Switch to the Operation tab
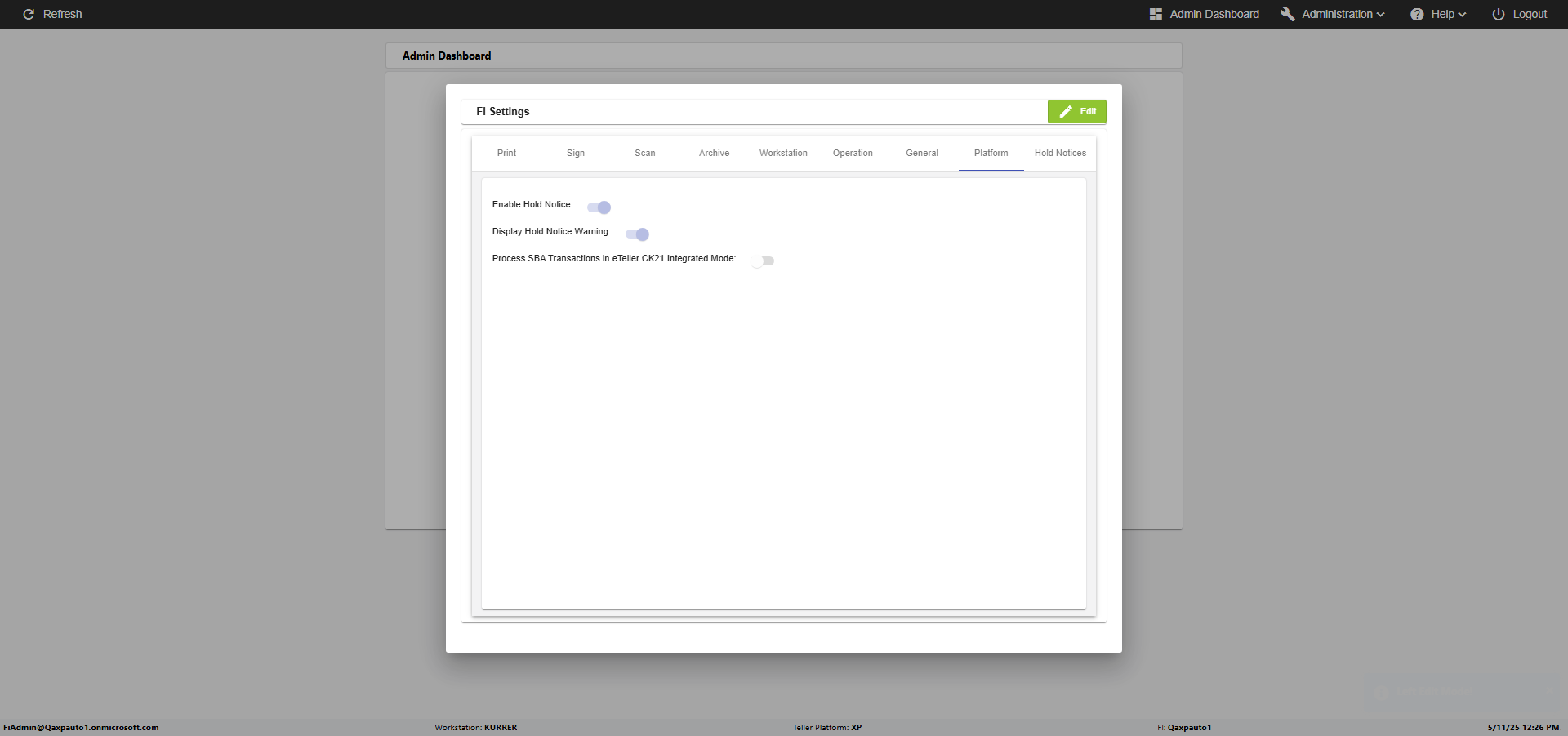Image resolution: width=1568 pixels, height=736 pixels. 853,154
